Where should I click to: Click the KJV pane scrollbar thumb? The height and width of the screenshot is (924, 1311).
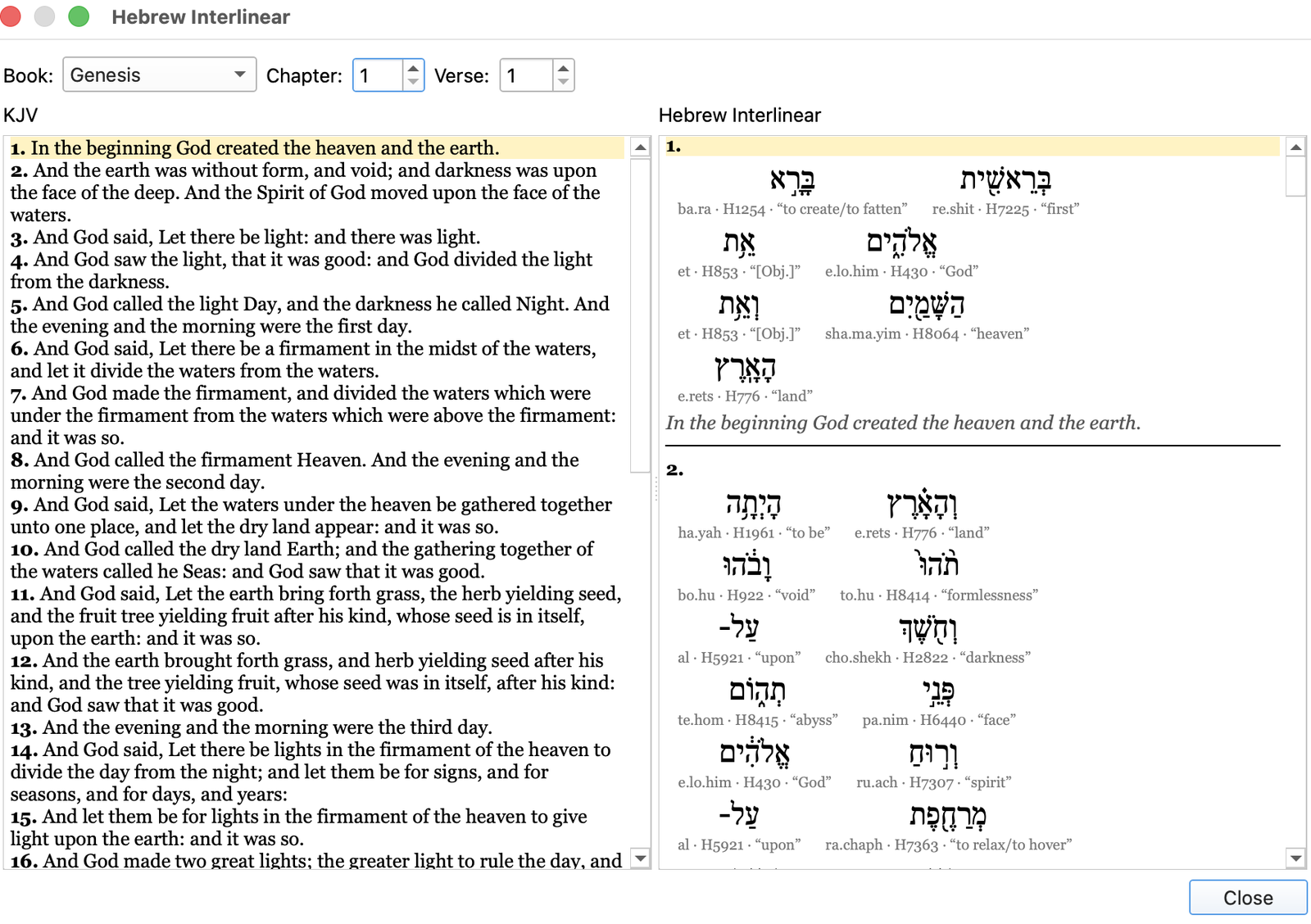pos(641,315)
